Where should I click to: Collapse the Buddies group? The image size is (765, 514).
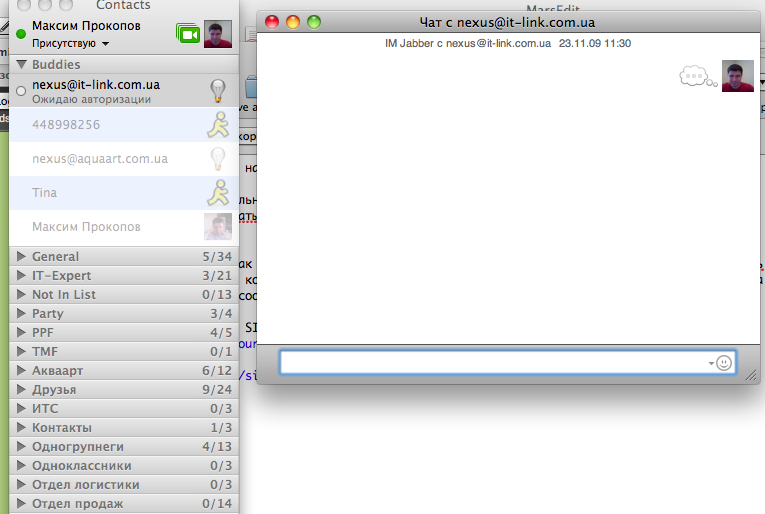click(x=21, y=64)
